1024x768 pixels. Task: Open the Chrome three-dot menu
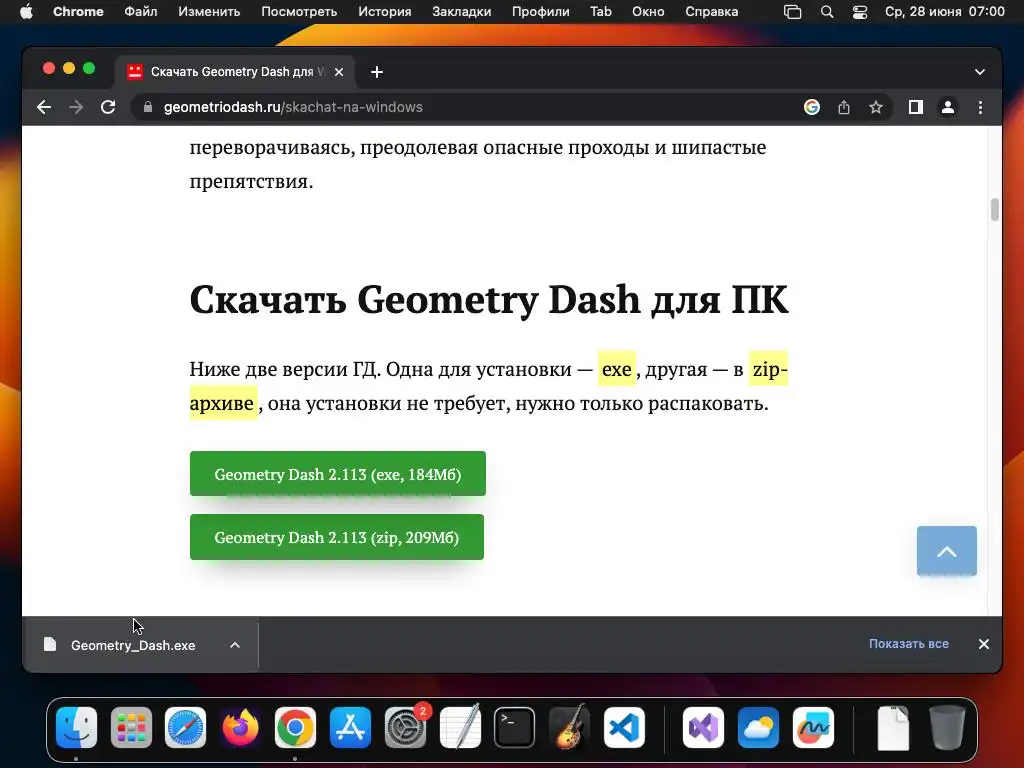coord(980,107)
